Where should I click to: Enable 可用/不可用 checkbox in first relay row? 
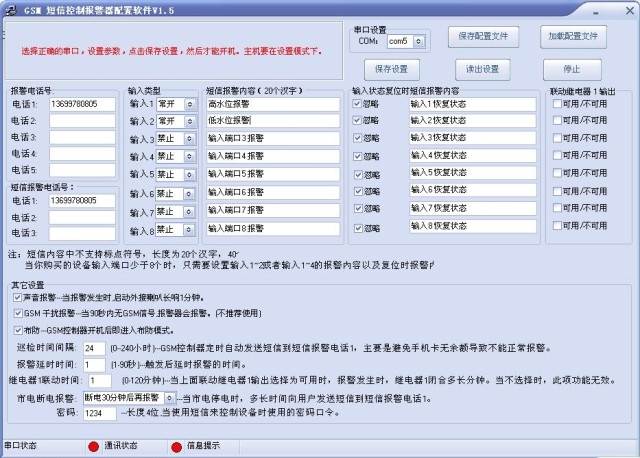coord(557,103)
